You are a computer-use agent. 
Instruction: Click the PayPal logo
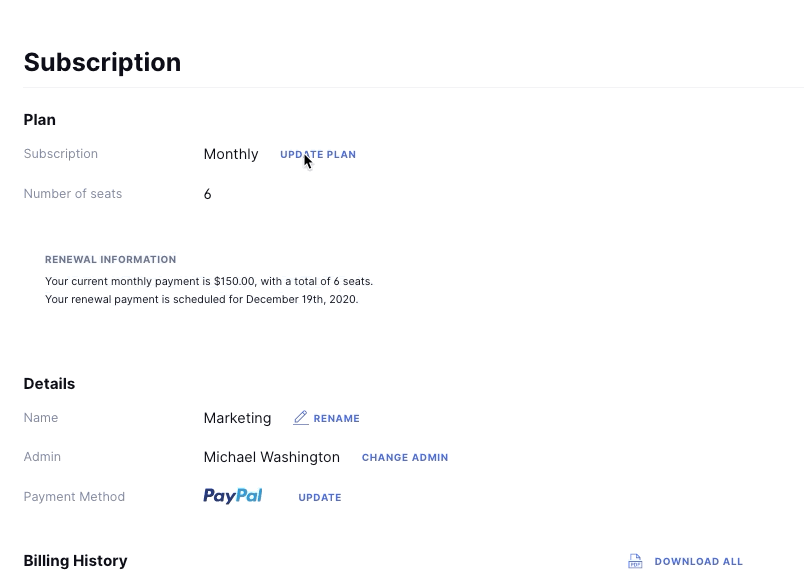click(232, 496)
